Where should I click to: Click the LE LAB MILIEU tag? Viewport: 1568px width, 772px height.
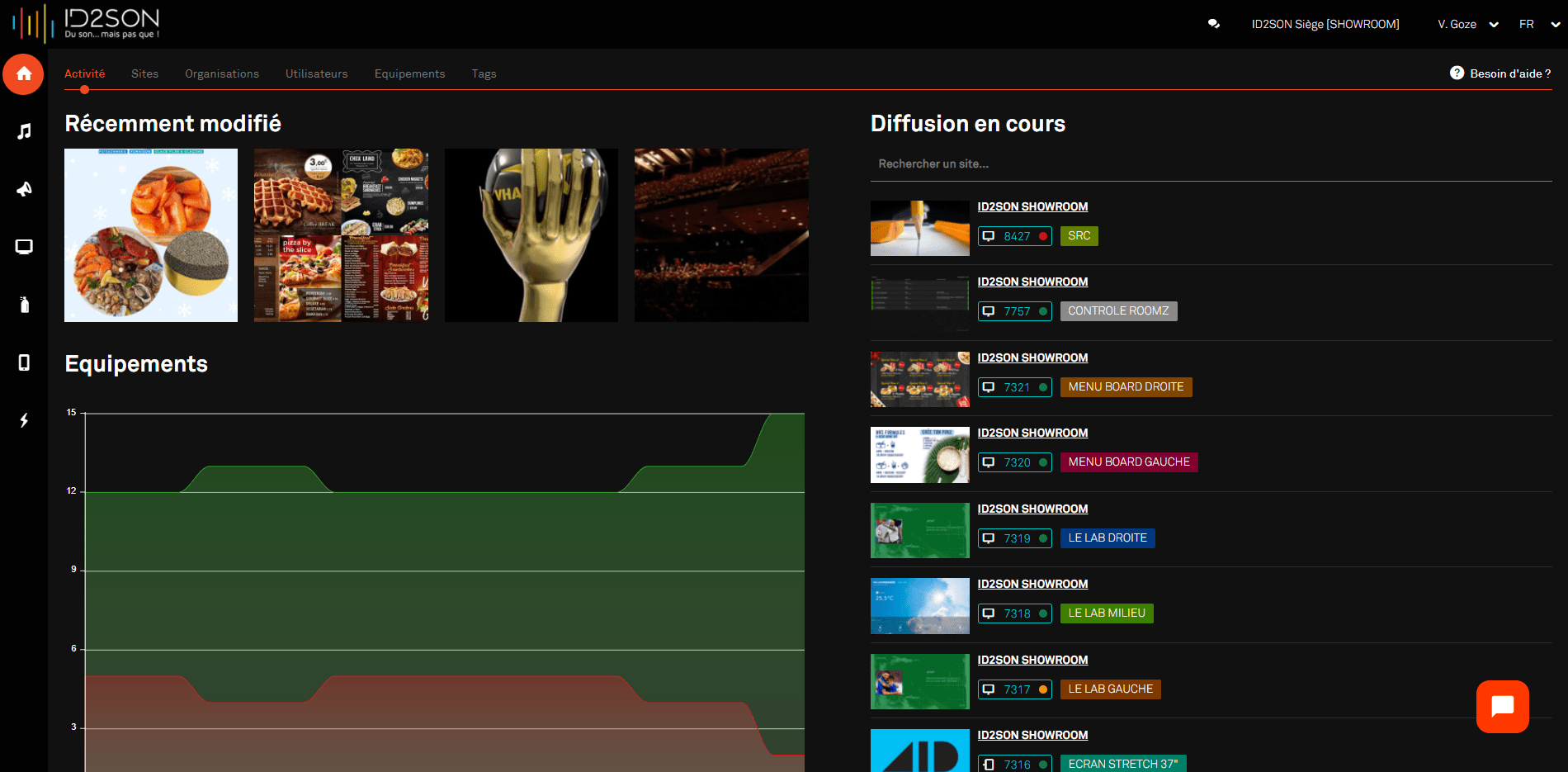click(x=1107, y=613)
